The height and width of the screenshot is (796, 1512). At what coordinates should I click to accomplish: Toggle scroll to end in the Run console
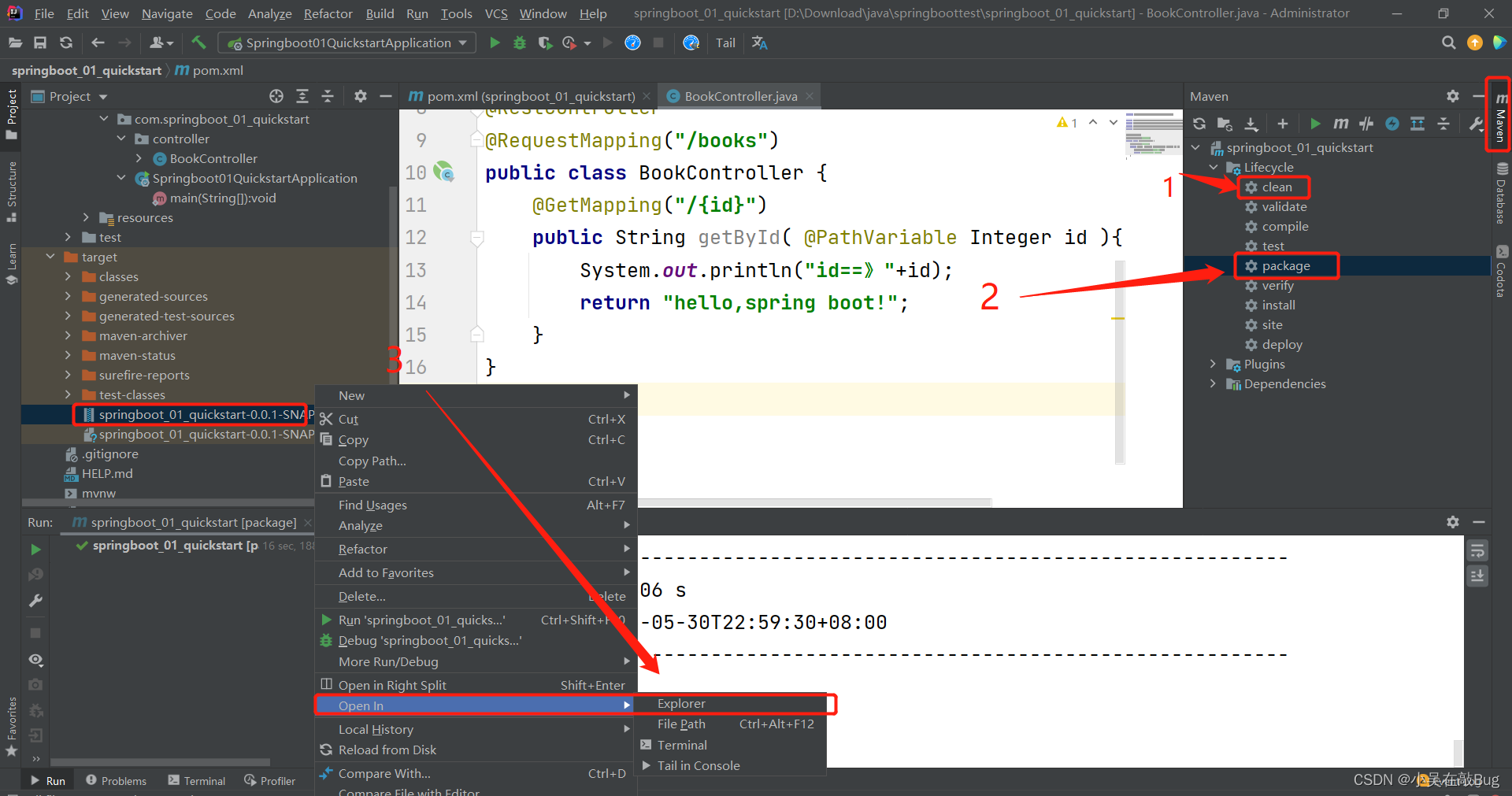[1477, 576]
